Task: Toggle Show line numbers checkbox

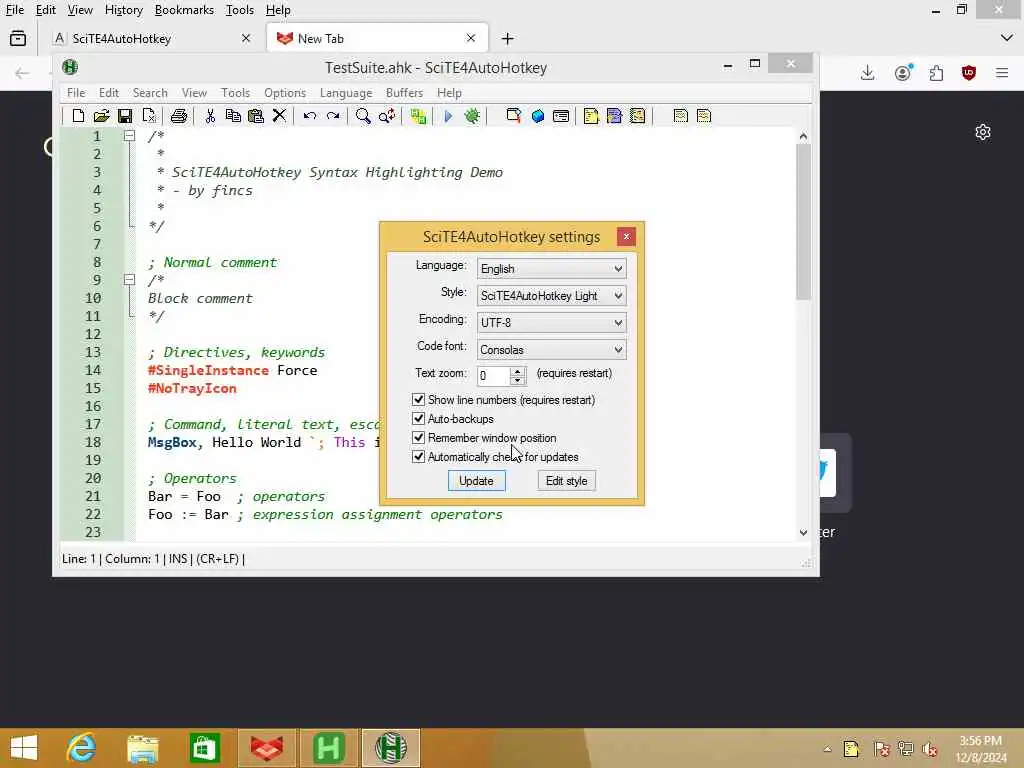Action: [x=419, y=400]
